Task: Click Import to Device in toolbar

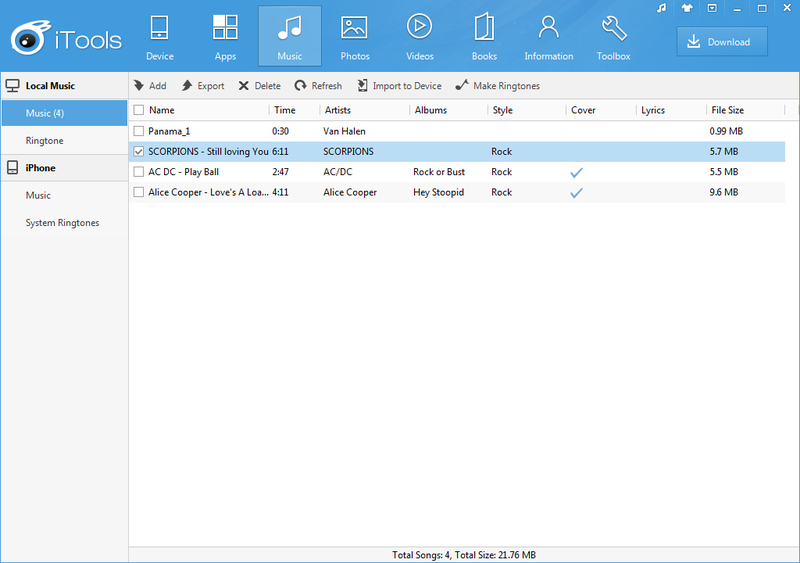Action: [x=399, y=86]
